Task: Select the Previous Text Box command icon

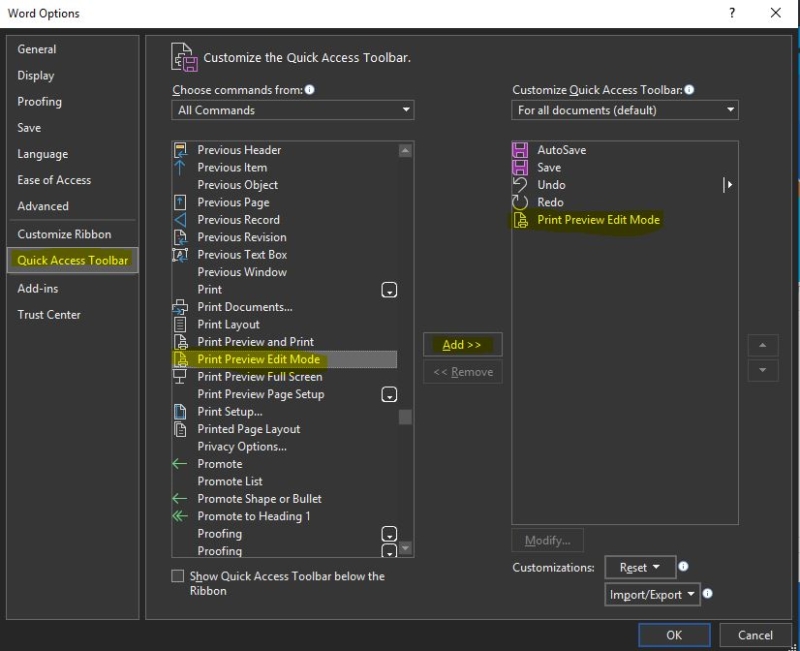Action: pos(181,254)
